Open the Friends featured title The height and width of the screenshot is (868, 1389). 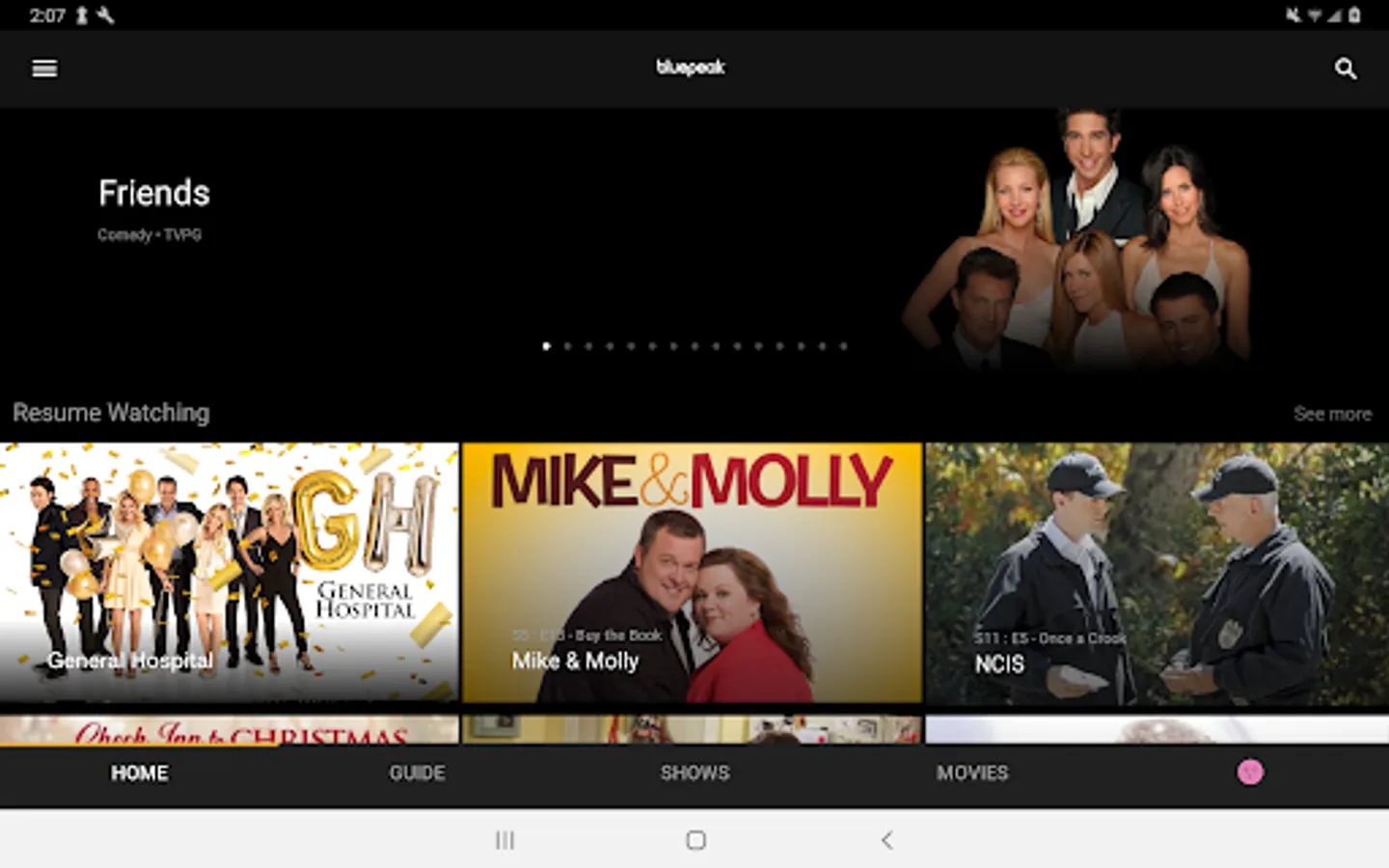point(154,193)
